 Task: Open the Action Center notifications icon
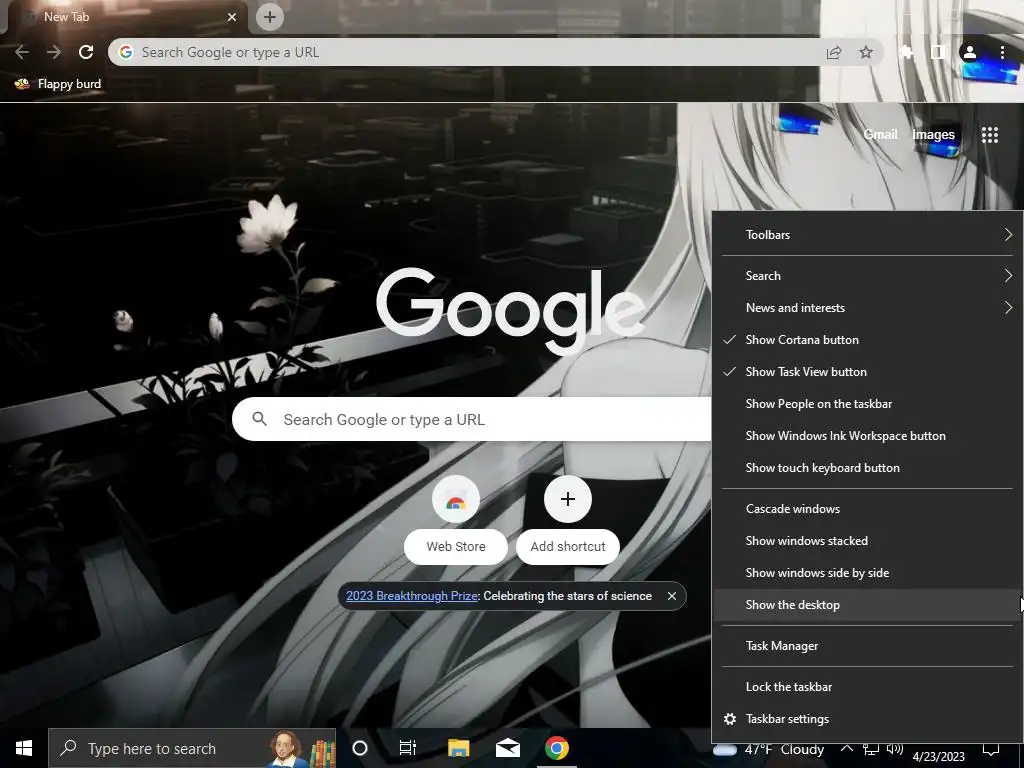(991, 749)
